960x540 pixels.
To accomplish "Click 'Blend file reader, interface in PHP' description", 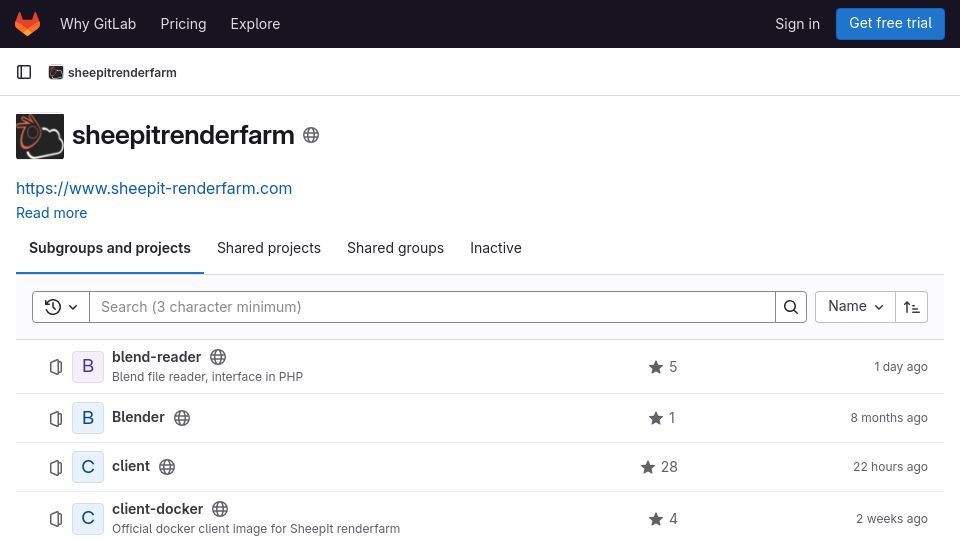I will 208,377.
